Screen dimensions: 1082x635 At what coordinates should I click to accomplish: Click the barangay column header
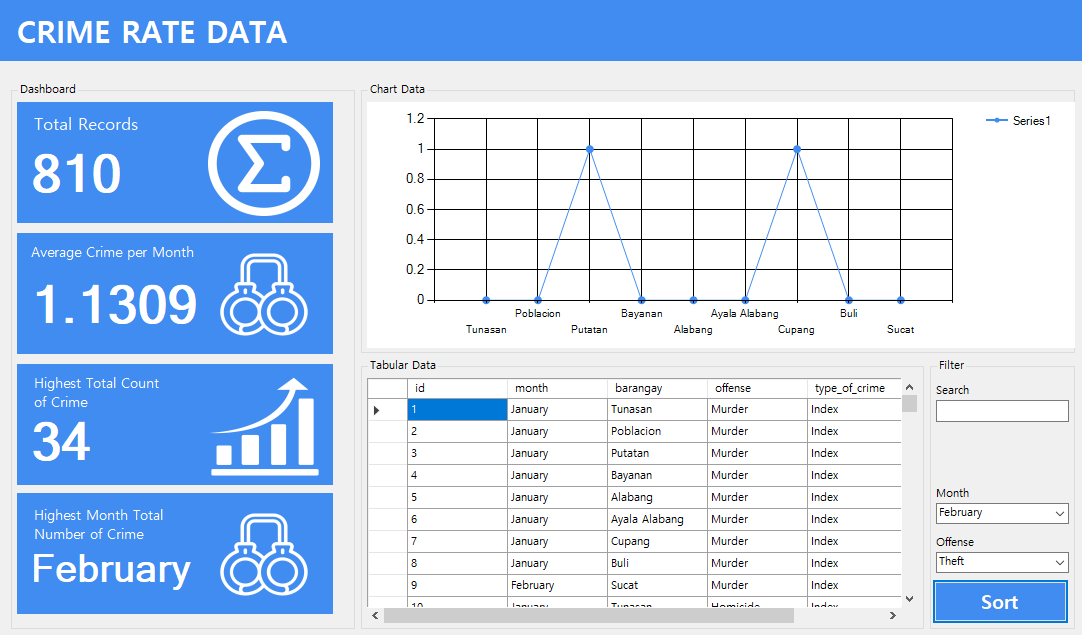click(x=657, y=388)
